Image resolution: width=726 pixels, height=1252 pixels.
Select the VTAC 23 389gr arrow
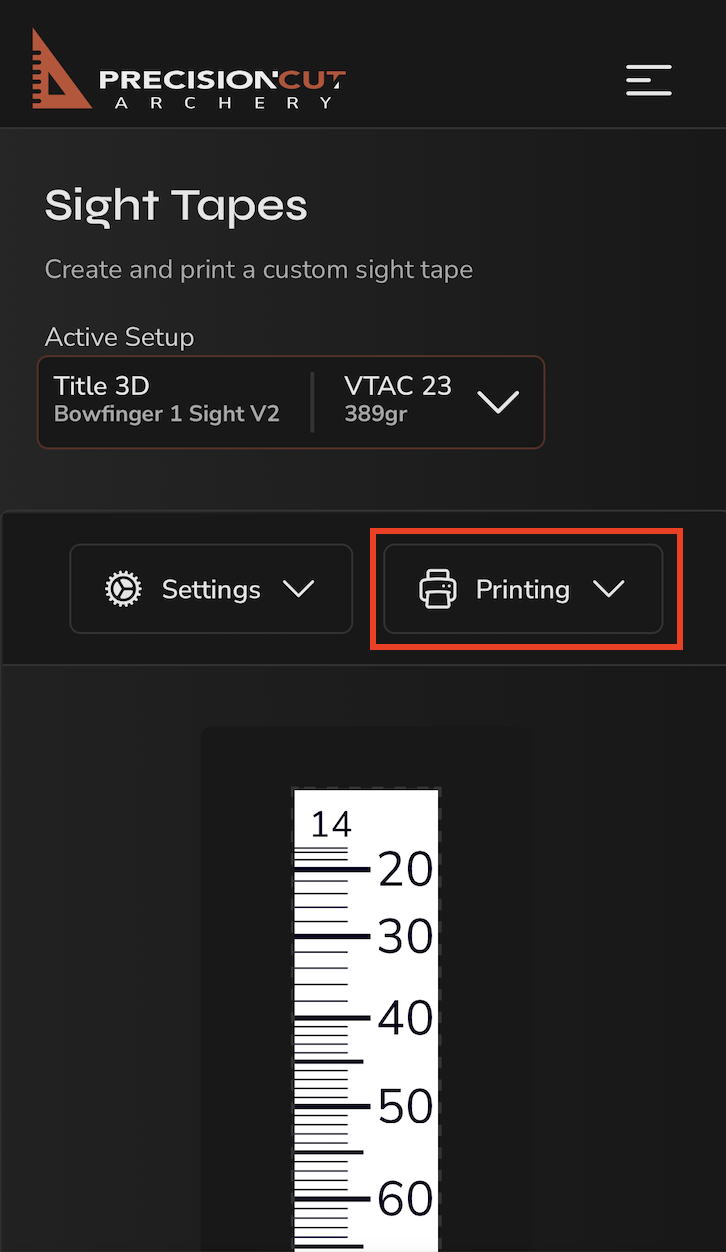coord(398,399)
